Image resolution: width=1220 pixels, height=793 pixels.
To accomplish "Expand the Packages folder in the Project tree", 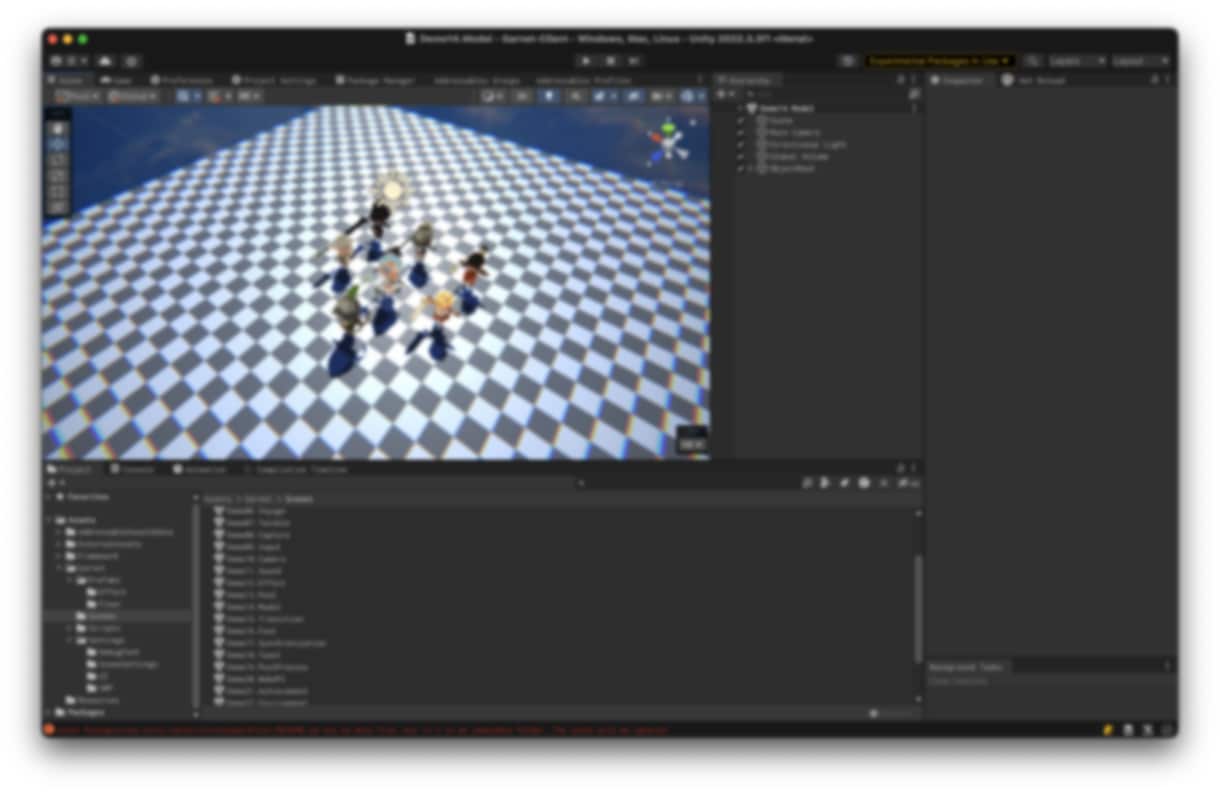I will tap(49, 712).
